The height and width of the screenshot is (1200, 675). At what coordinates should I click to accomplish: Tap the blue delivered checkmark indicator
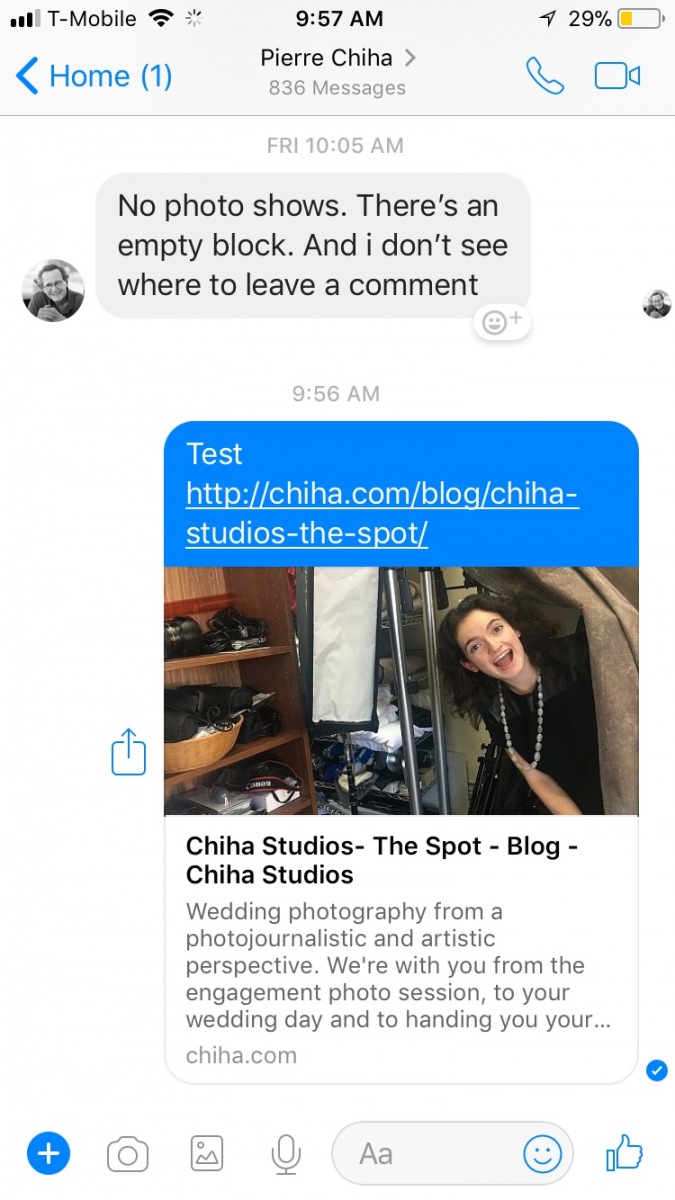click(x=657, y=1071)
